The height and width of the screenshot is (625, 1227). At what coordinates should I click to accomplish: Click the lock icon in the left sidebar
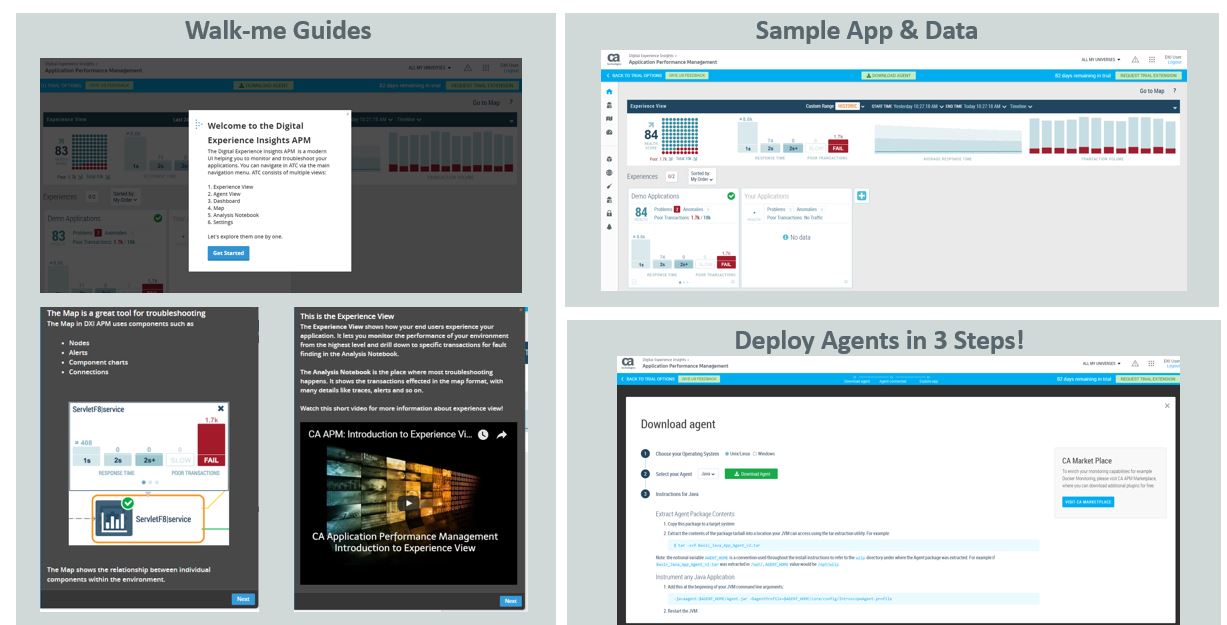[608, 211]
